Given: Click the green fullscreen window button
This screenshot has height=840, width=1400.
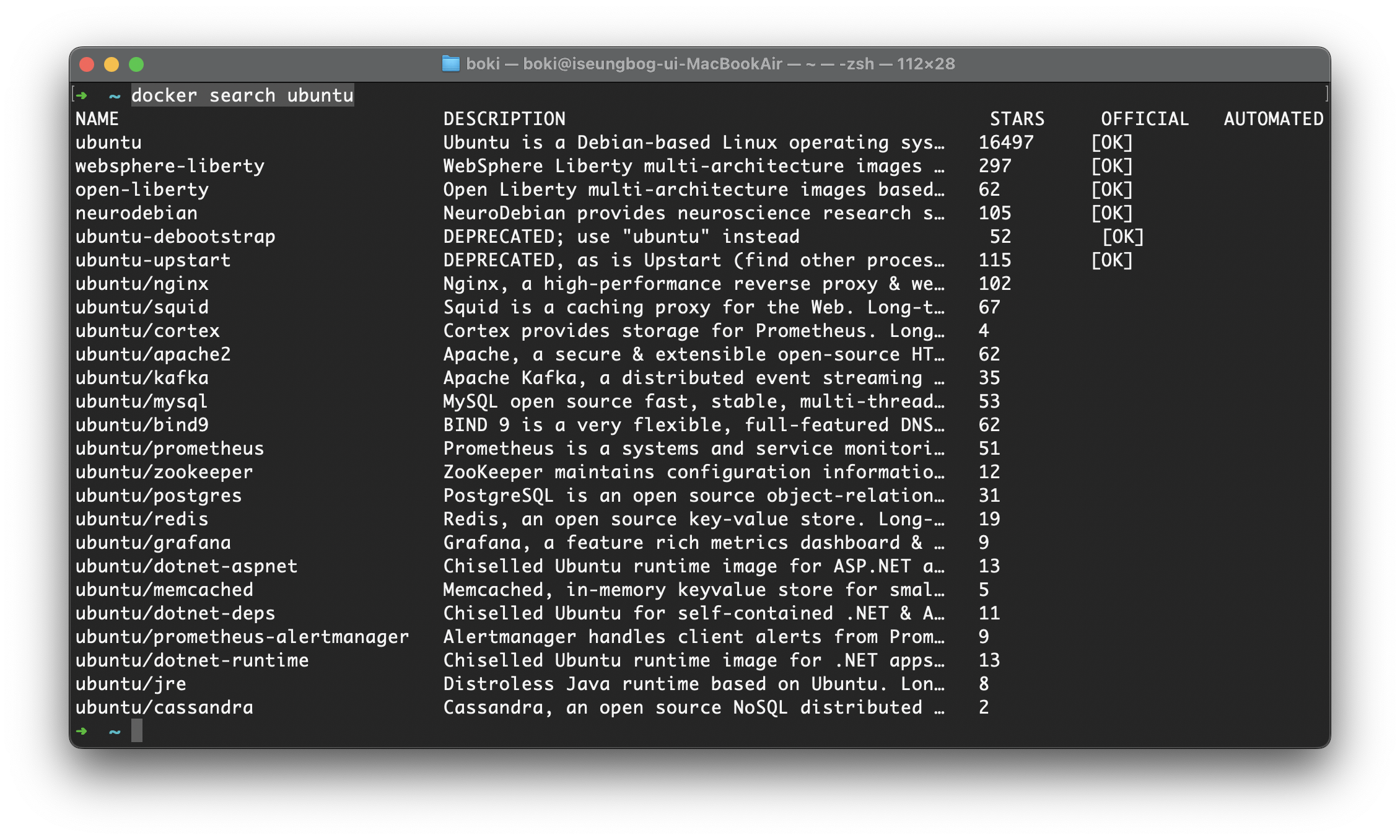Looking at the screenshot, I should (x=136, y=64).
